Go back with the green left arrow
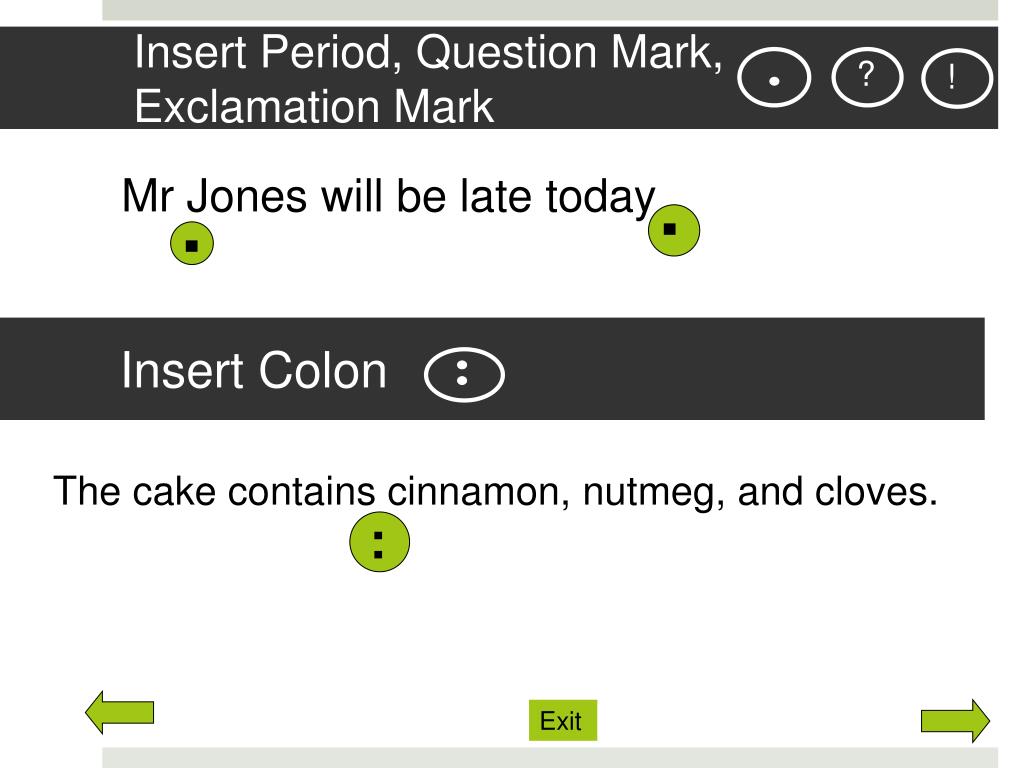This screenshot has width=1024, height=768. tap(120, 712)
